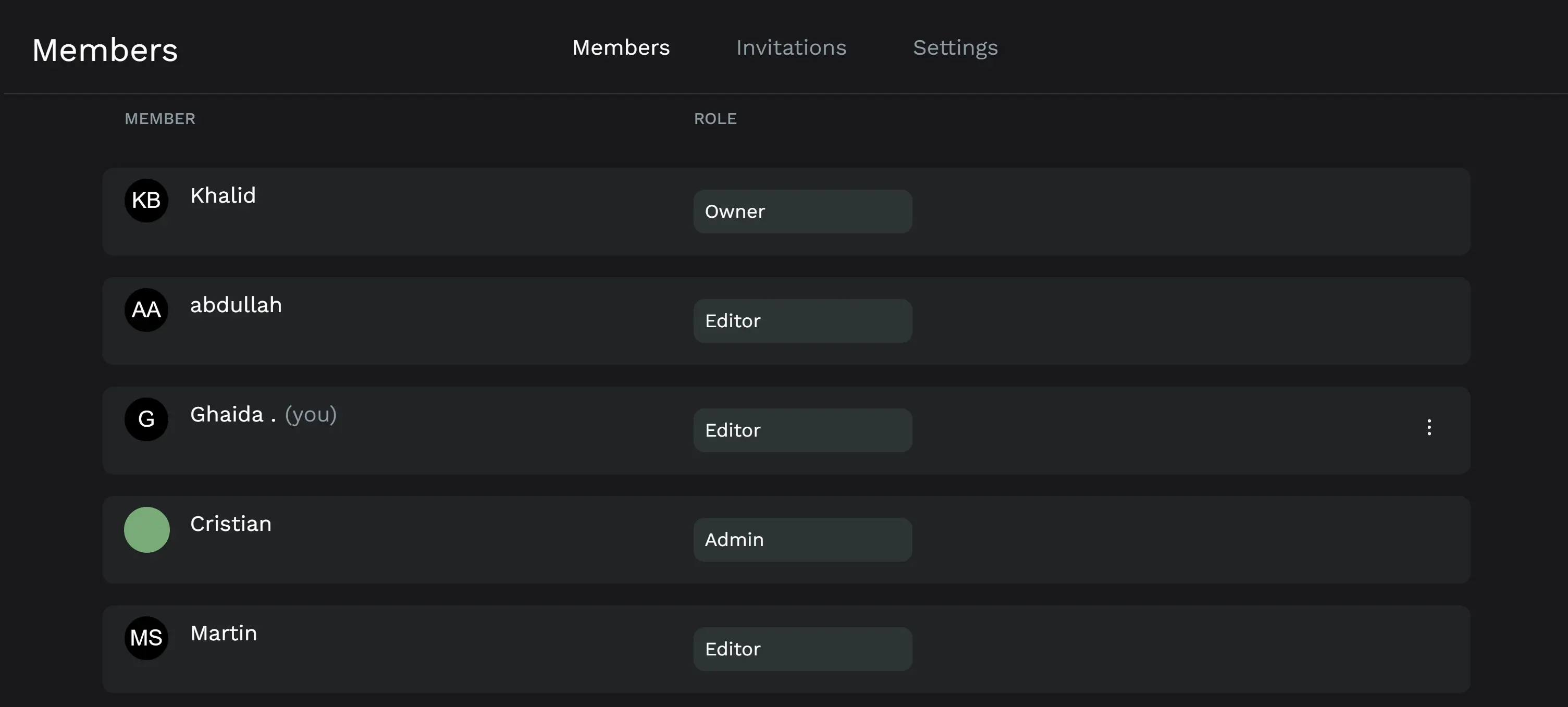Click the name Martin

coord(224,634)
